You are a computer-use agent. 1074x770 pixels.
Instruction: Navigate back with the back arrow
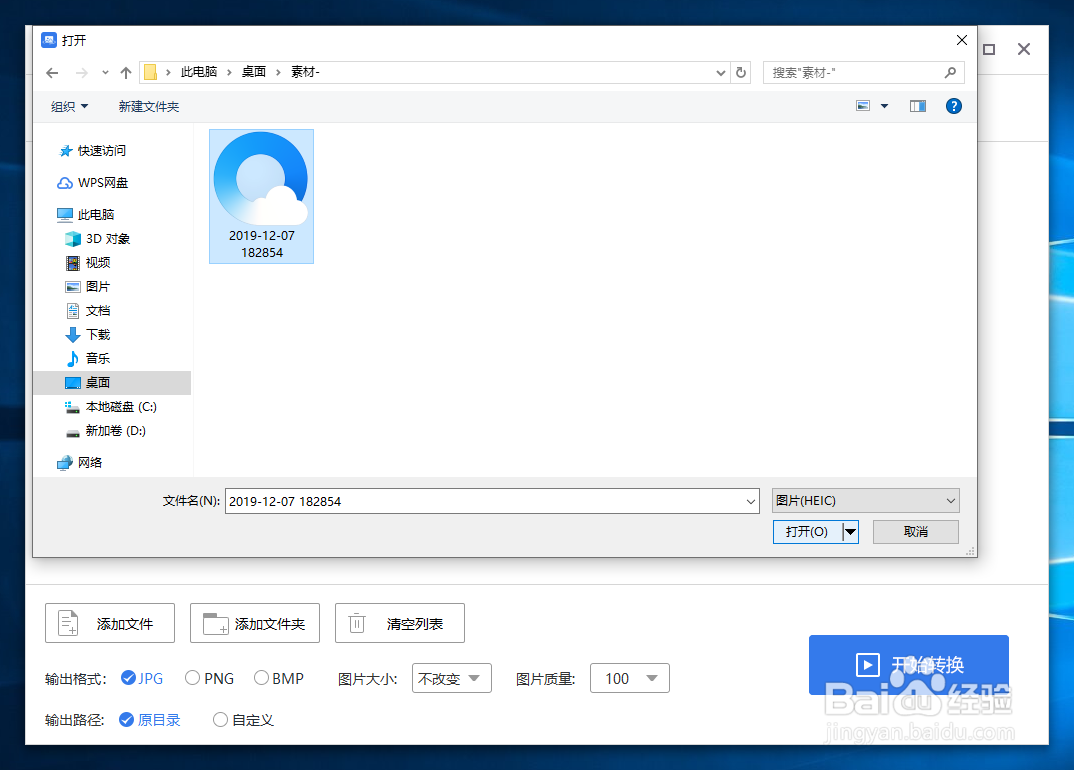[x=51, y=72]
